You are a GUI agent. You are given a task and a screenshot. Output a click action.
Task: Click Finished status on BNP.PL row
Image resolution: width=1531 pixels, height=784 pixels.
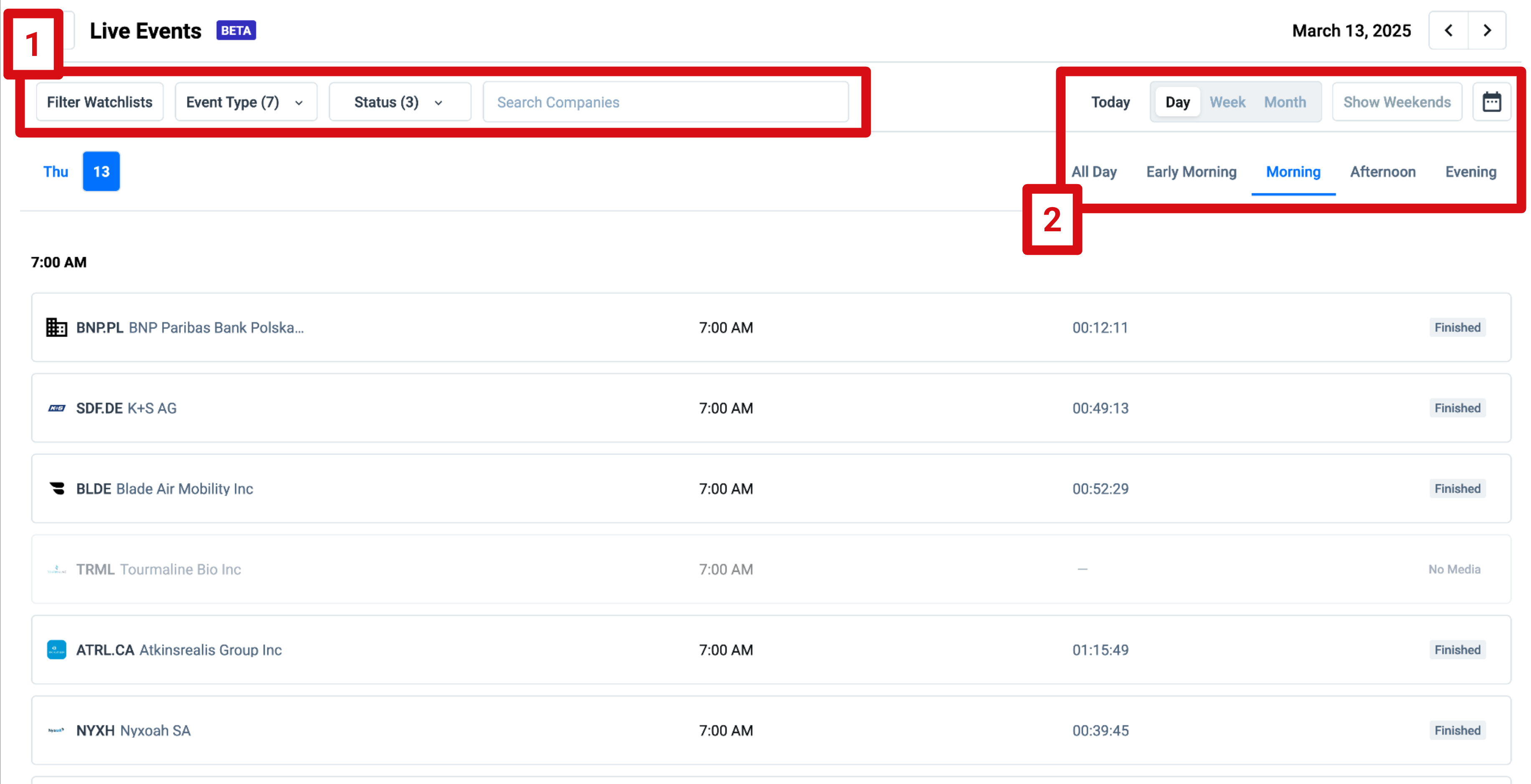[1457, 327]
